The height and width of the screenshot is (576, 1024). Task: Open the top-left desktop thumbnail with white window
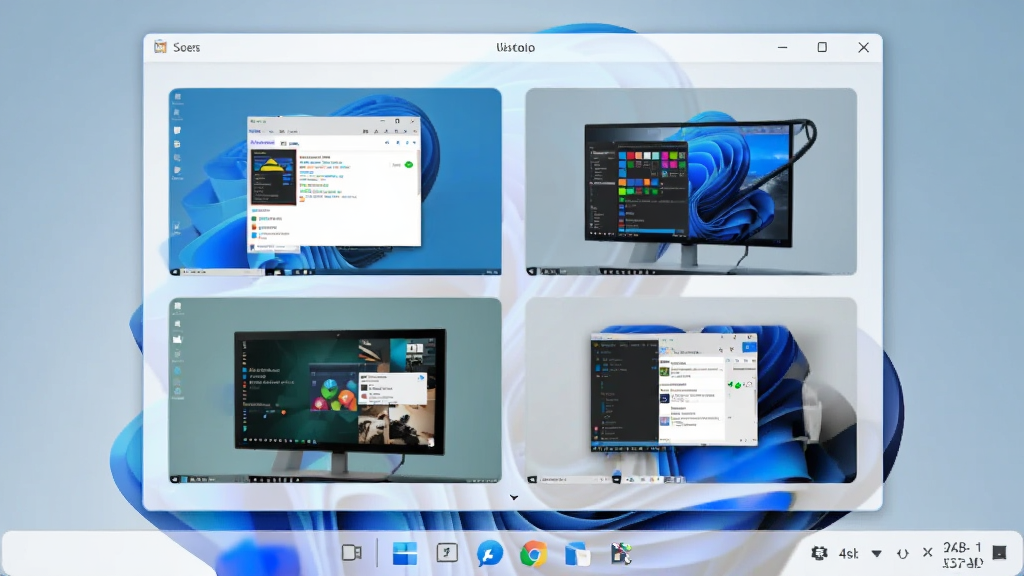[x=335, y=182]
